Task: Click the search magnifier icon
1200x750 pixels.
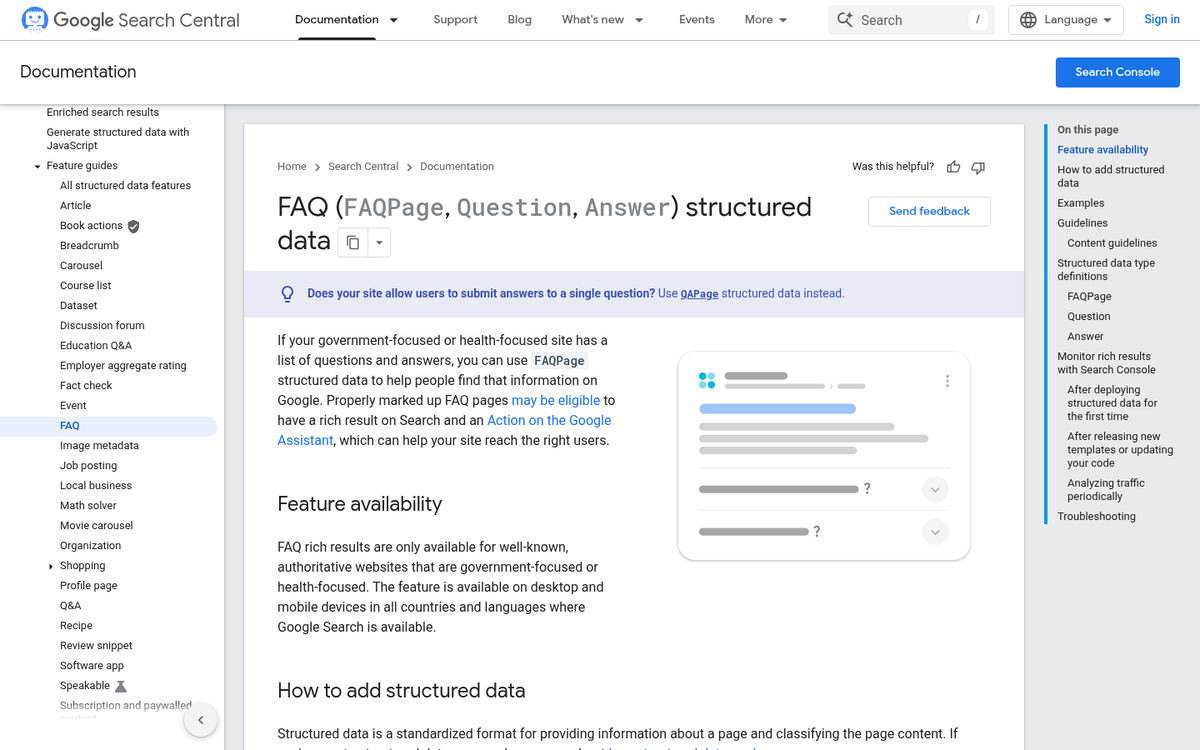Action: [845, 19]
